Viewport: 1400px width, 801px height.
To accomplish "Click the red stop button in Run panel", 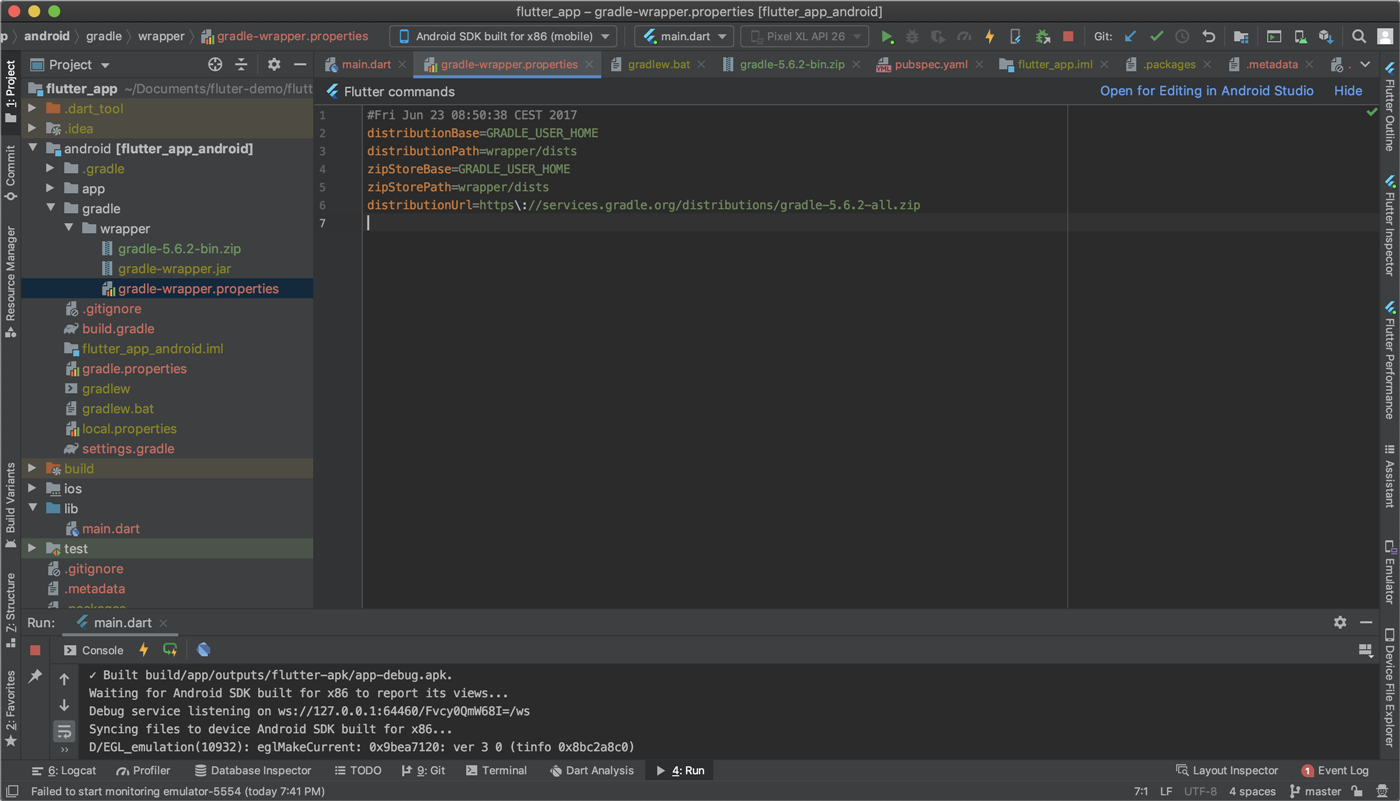I will pyautogui.click(x=35, y=650).
